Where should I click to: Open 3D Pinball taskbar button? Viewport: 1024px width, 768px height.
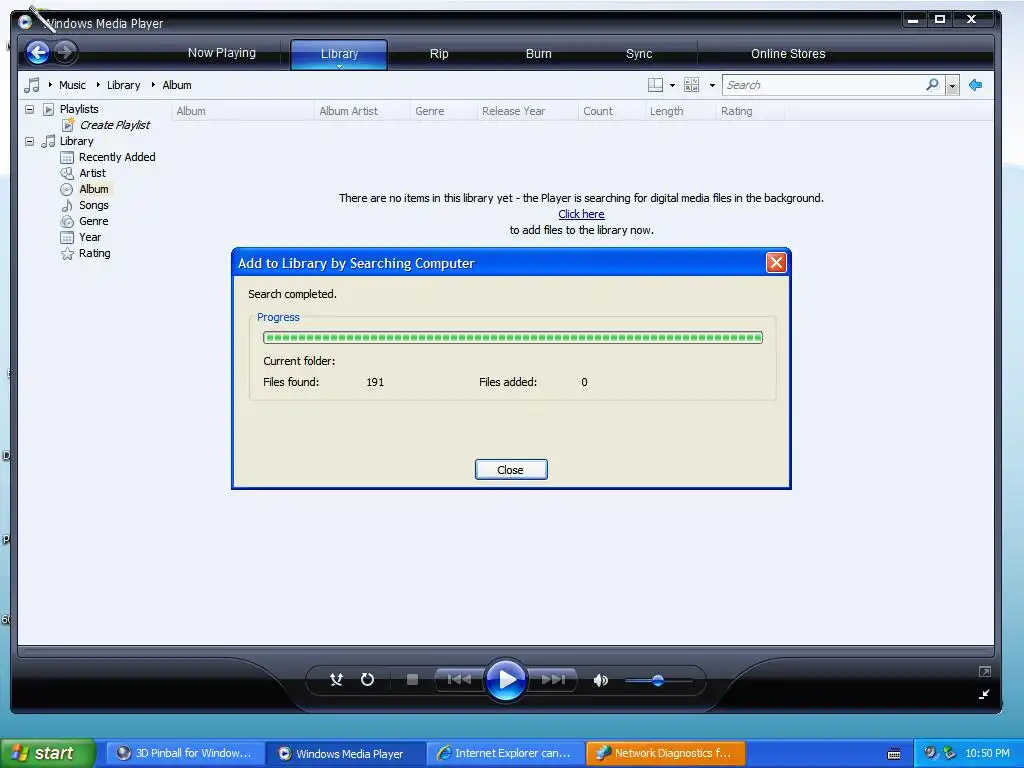tap(185, 753)
